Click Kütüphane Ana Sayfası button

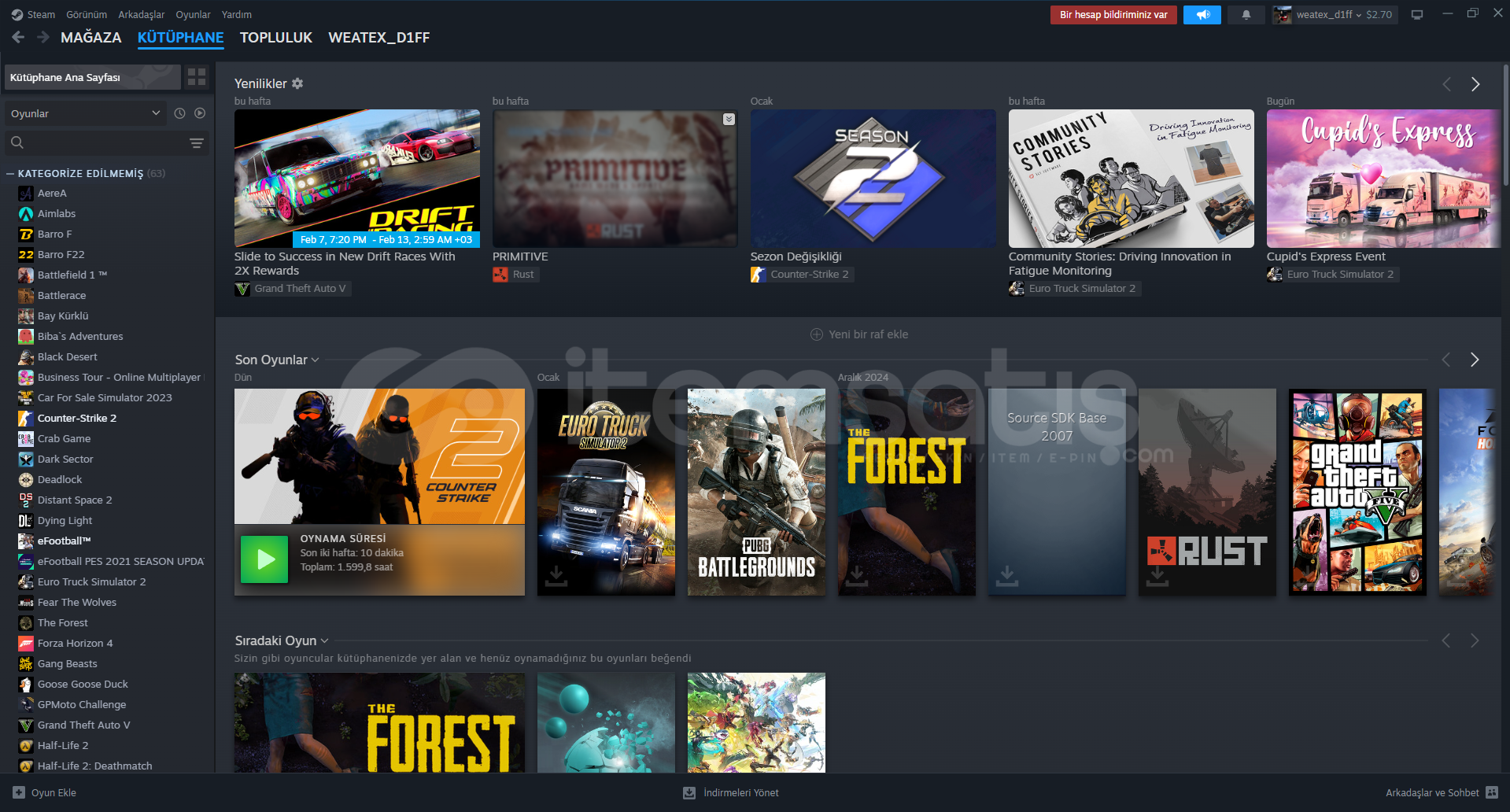tap(92, 77)
